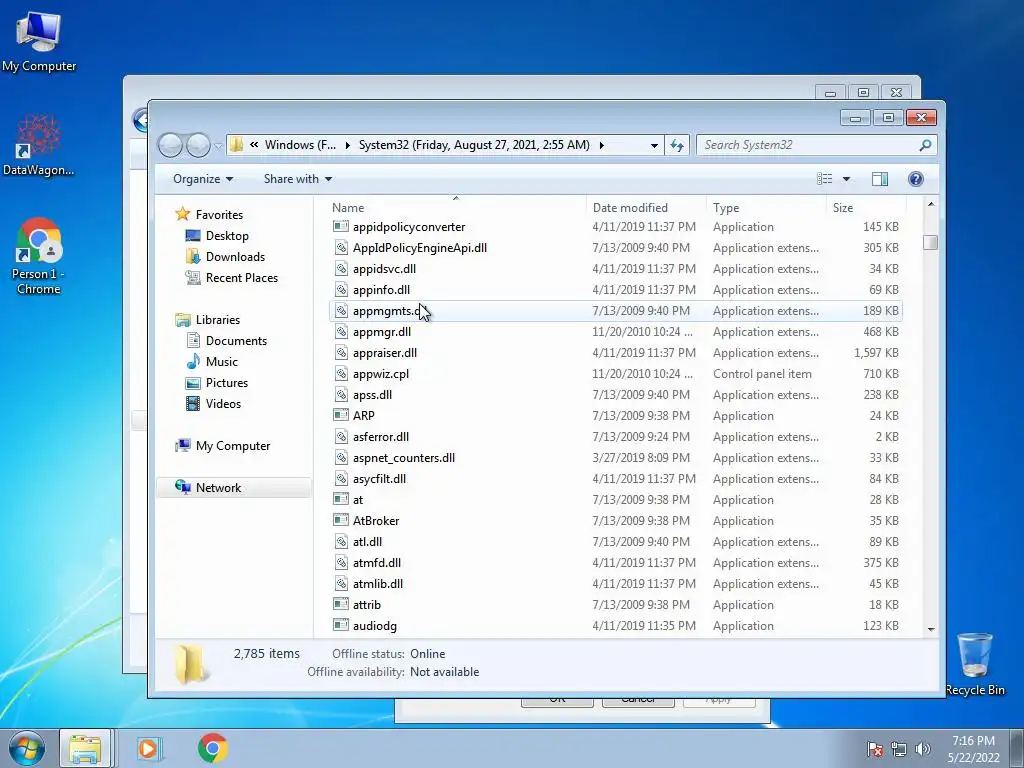Select the appwiz.cpl control panel item
This screenshot has height=768, width=1024.
pyautogui.click(x=615, y=374)
